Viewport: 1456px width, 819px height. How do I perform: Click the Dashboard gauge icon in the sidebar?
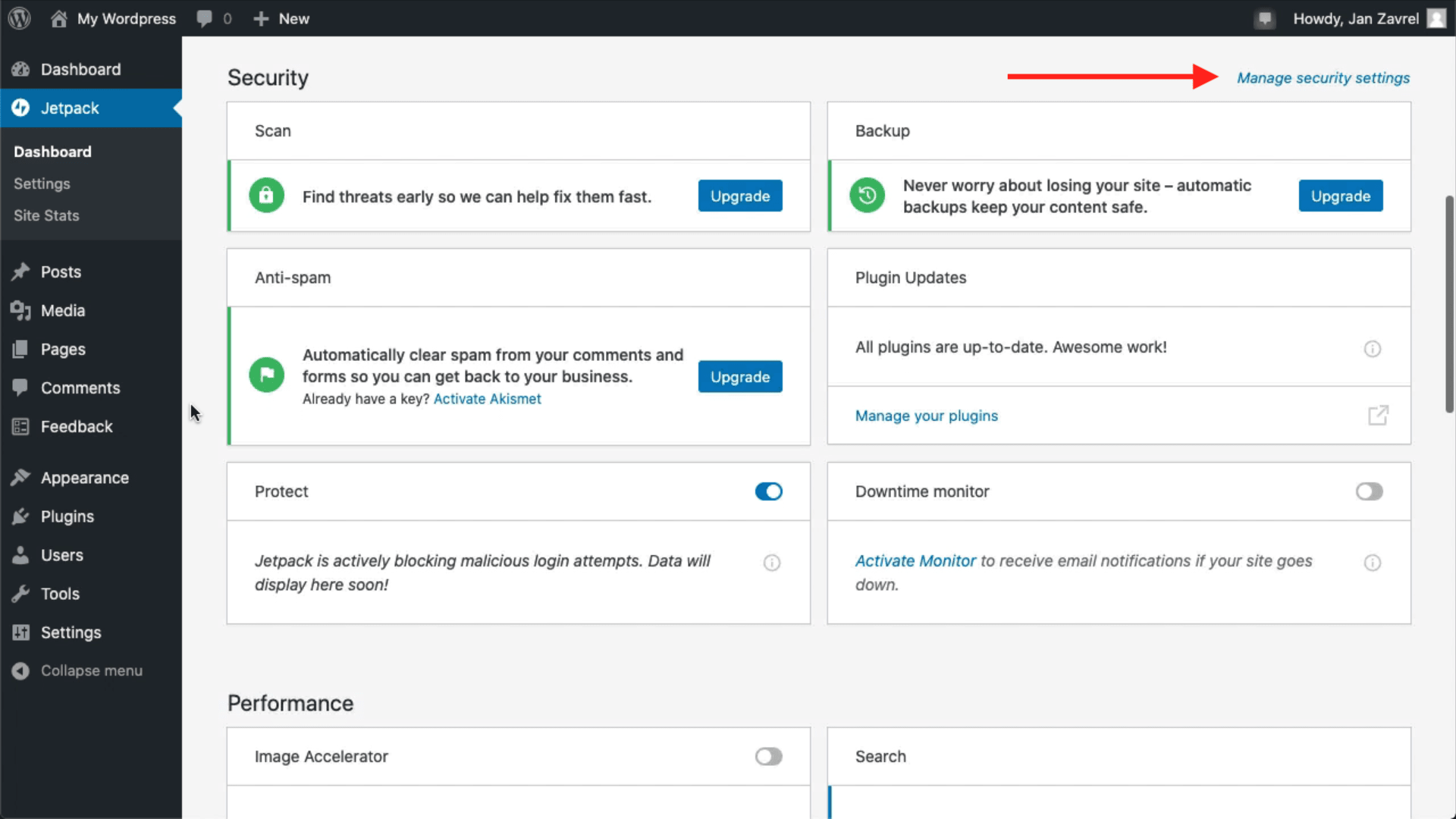20,69
